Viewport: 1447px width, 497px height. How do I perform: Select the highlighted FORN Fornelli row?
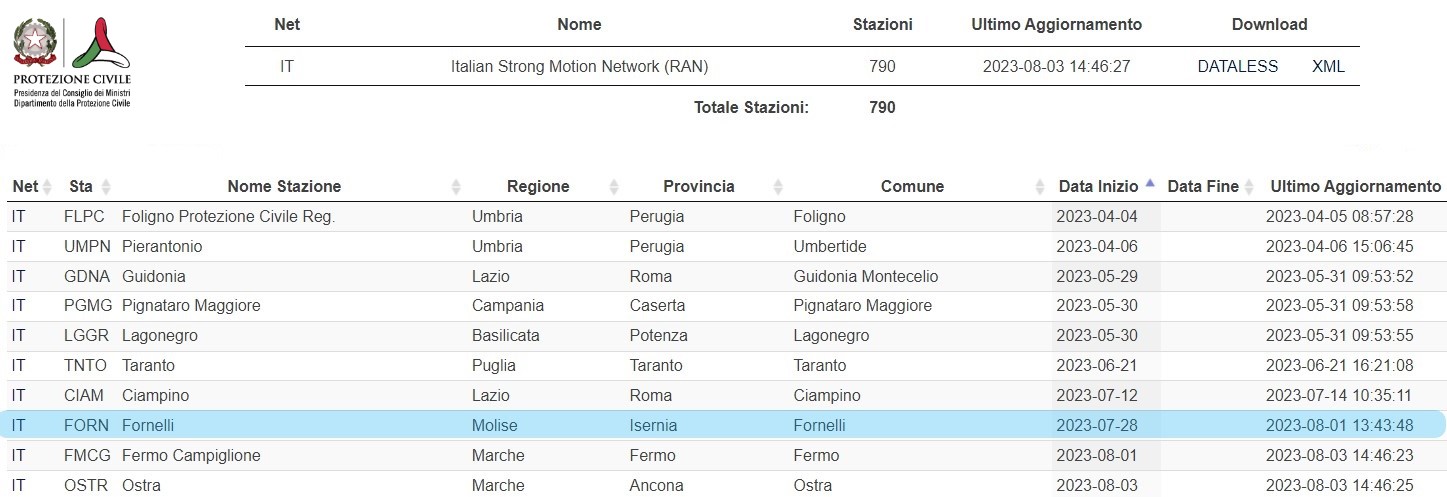[x=726, y=425]
